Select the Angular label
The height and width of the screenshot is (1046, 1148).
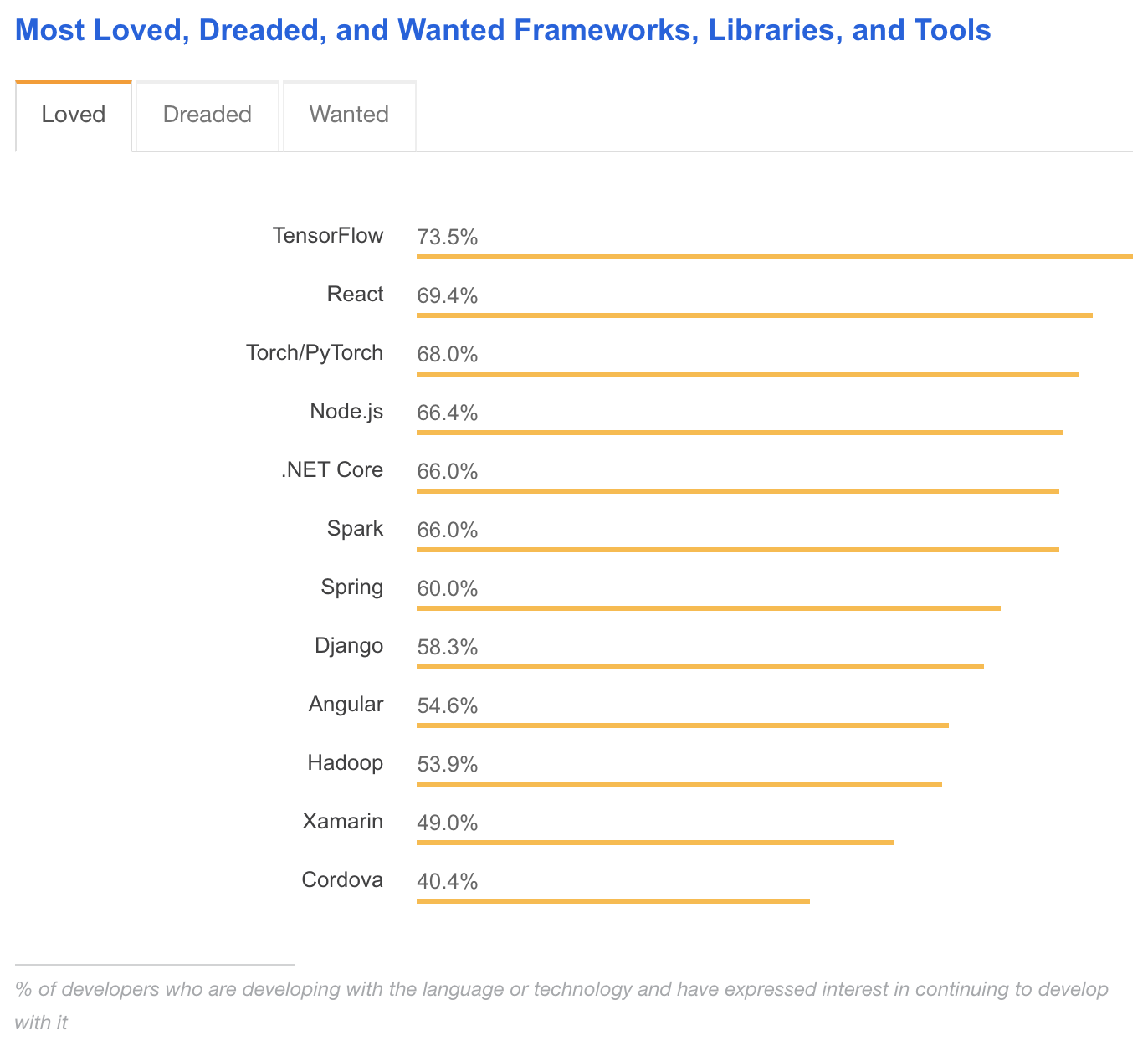346,705
